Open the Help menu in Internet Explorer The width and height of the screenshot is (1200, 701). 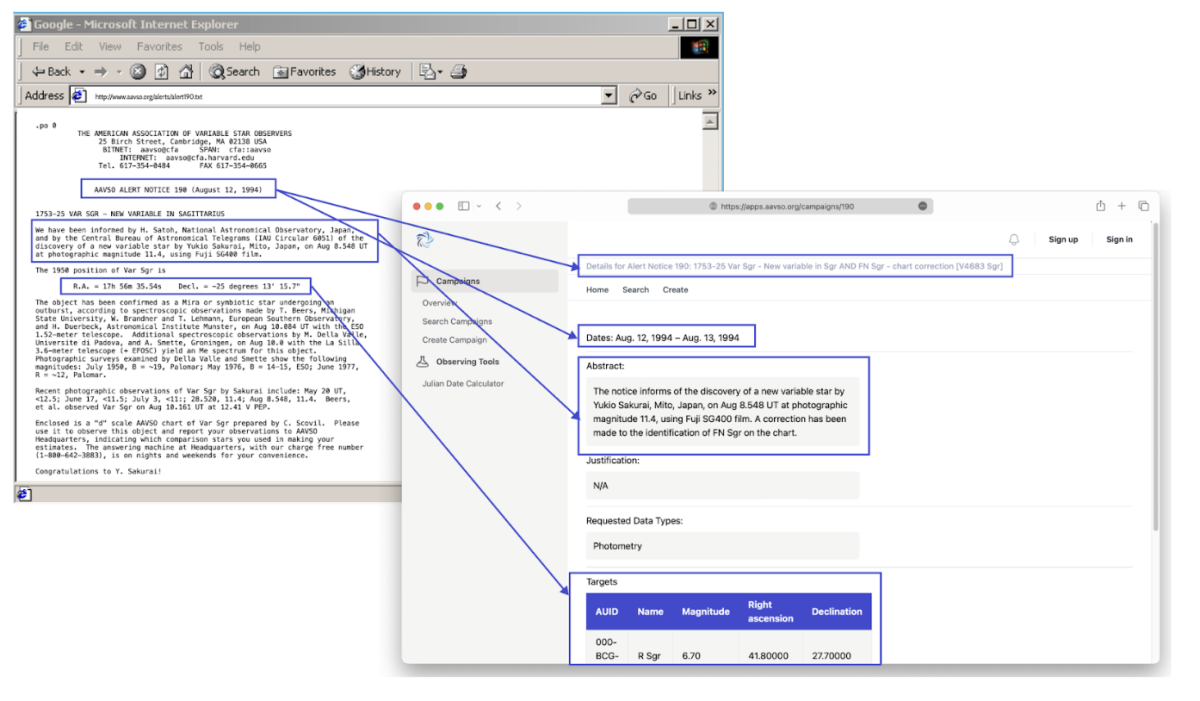[250, 46]
